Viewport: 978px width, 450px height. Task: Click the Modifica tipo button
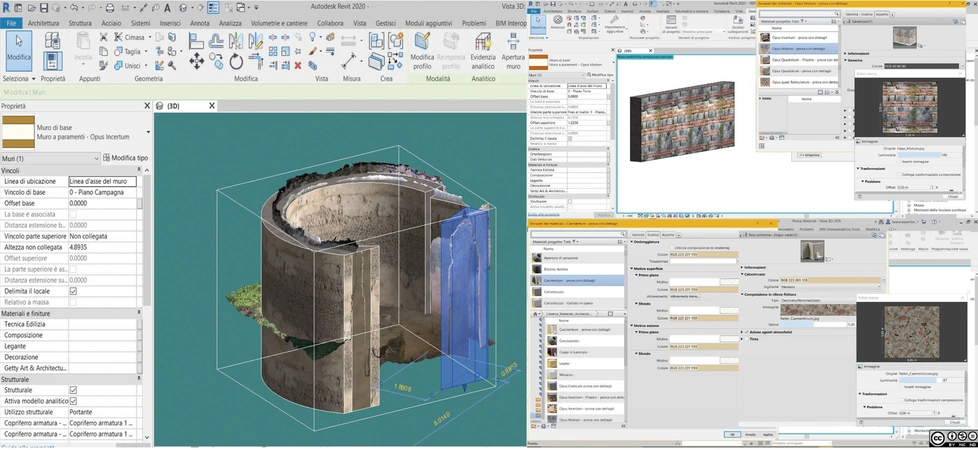click(124, 158)
